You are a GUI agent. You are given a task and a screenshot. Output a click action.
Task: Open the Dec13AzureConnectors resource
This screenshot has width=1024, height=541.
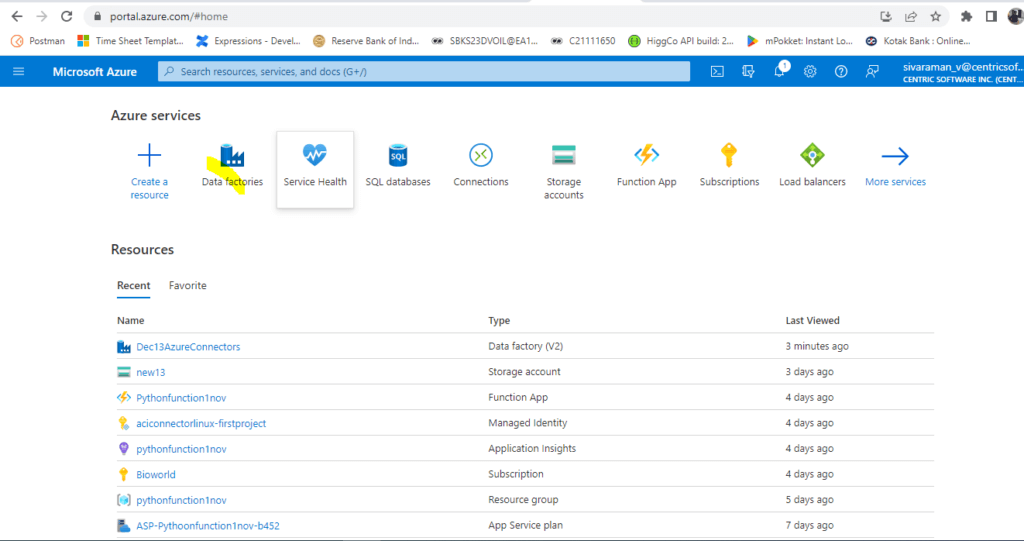(188, 347)
